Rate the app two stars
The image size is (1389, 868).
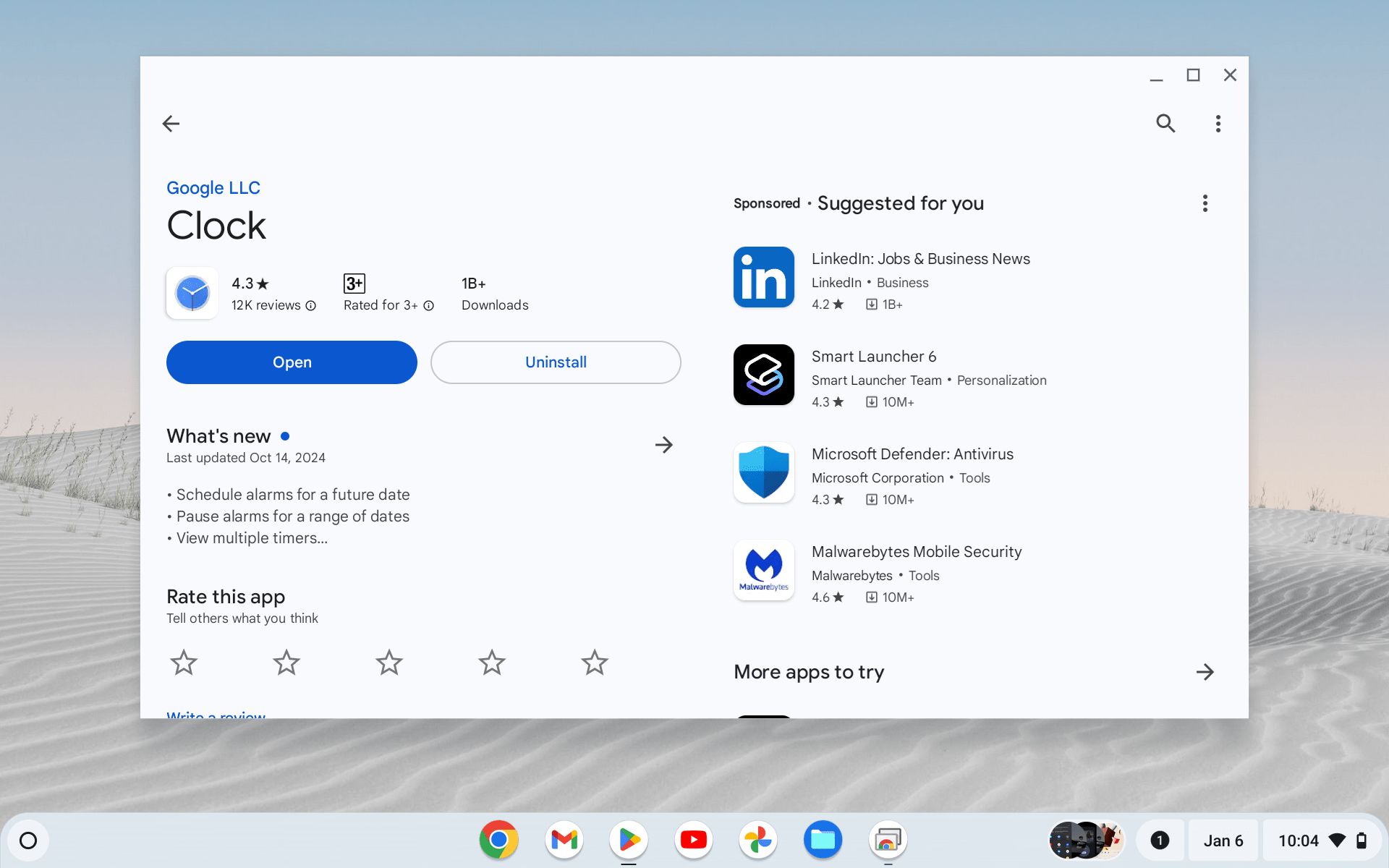pyautogui.click(x=286, y=662)
